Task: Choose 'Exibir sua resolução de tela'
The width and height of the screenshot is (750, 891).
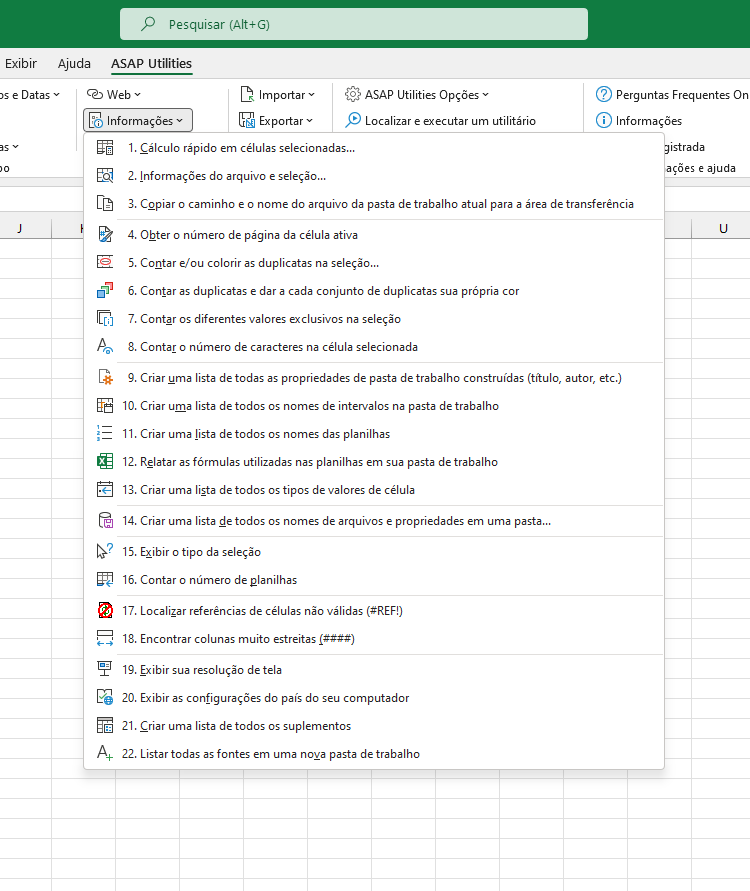Action: [374, 669]
